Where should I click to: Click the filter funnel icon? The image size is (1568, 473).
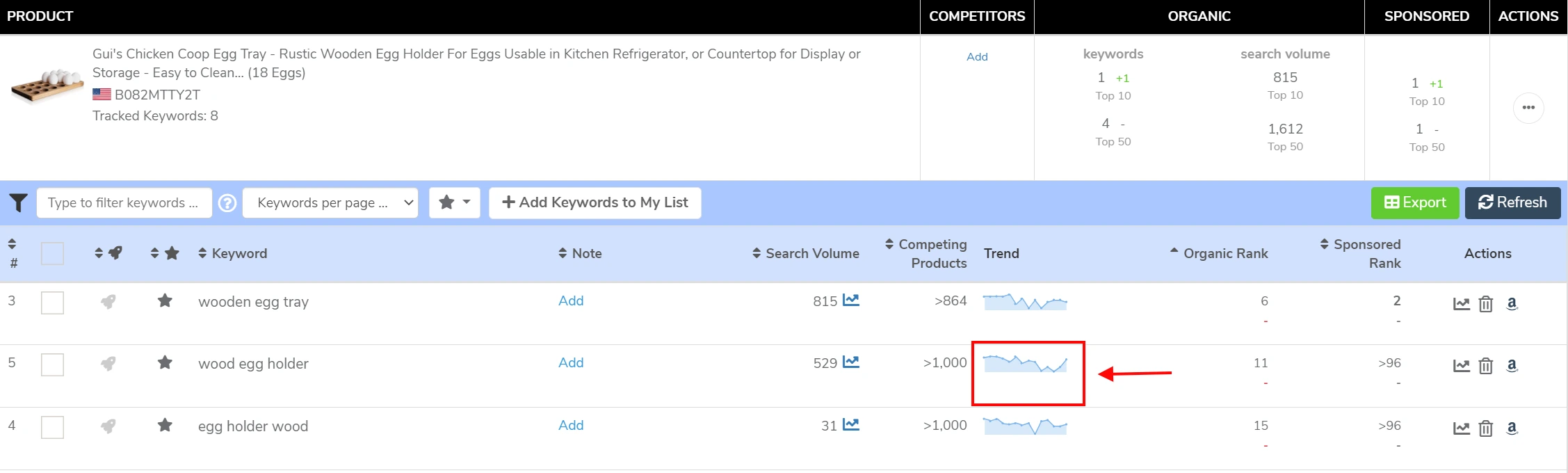(x=18, y=203)
